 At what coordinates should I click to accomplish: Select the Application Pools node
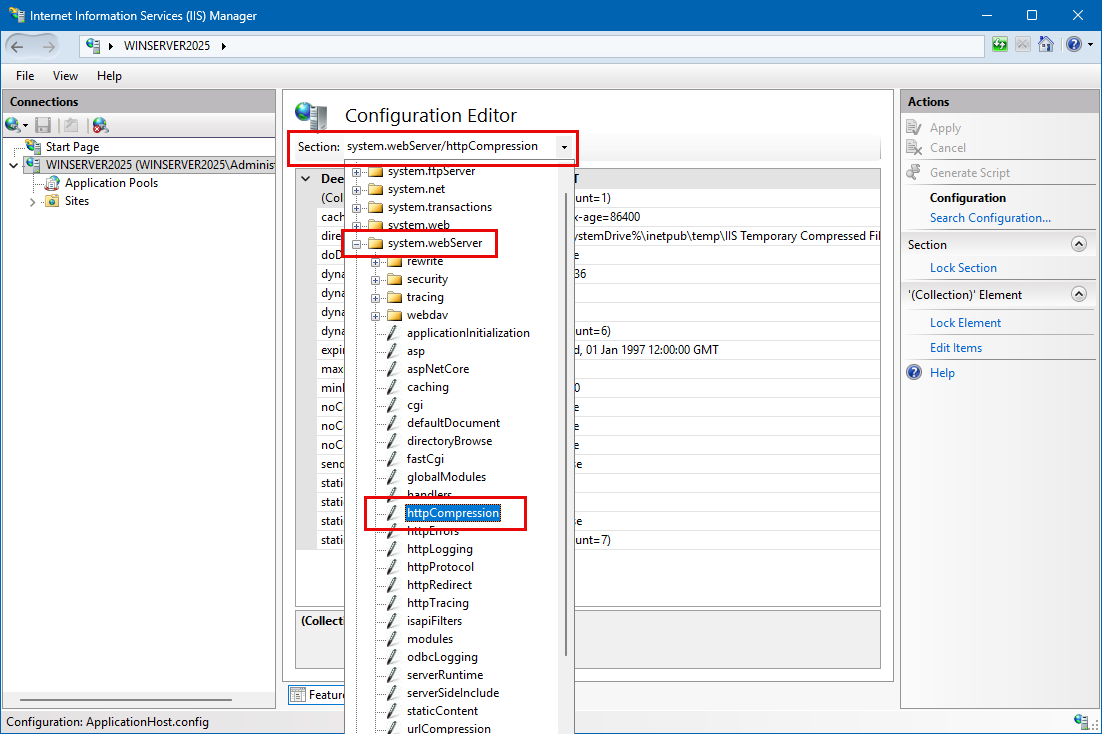pos(111,183)
